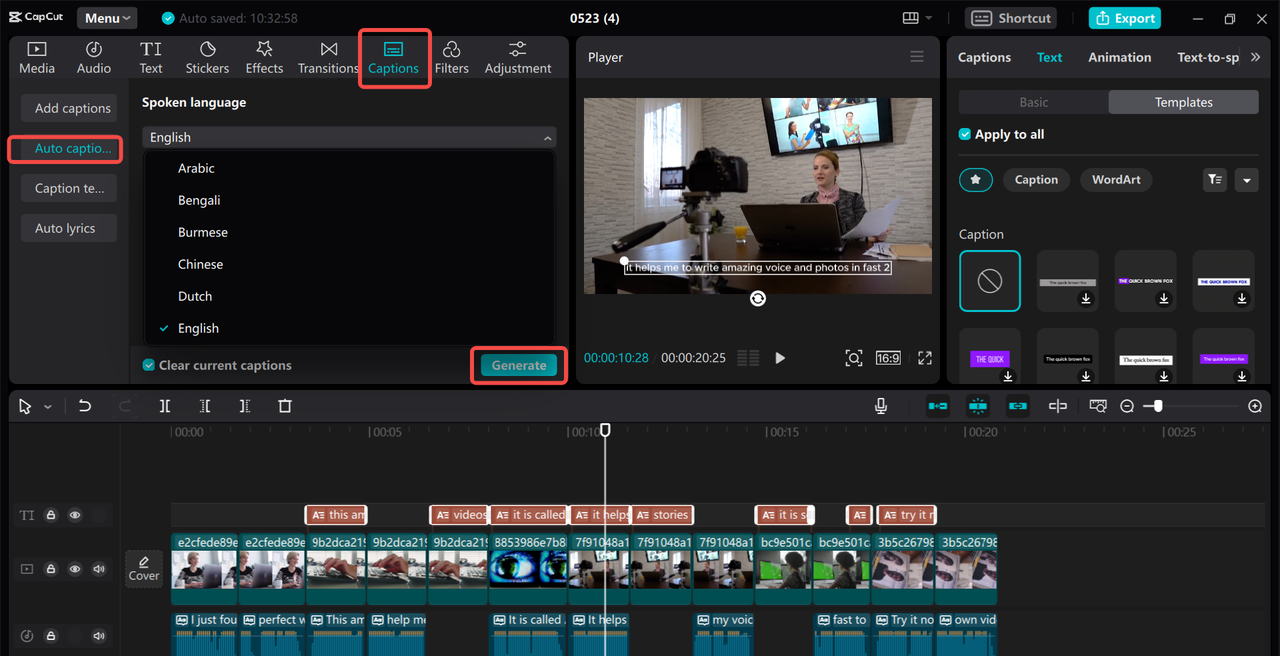Expand more right-panel tabs chevron

pos(1256,57)
